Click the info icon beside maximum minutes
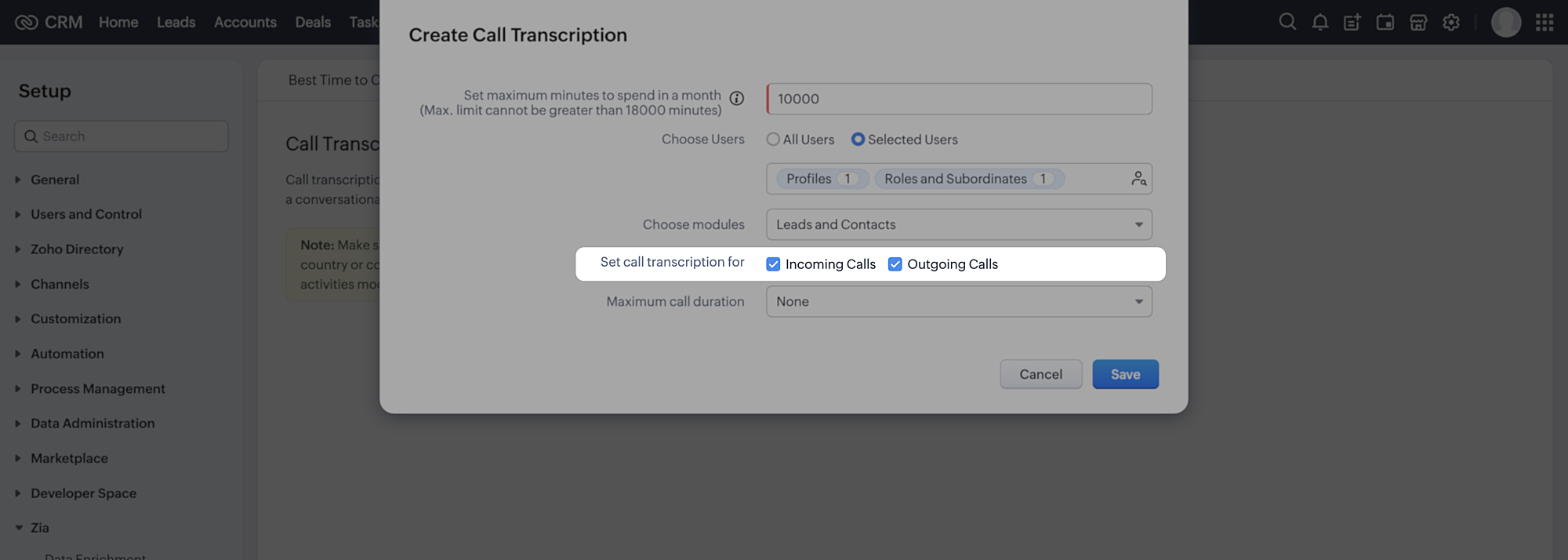1568x560 pixels. (737, 98)
